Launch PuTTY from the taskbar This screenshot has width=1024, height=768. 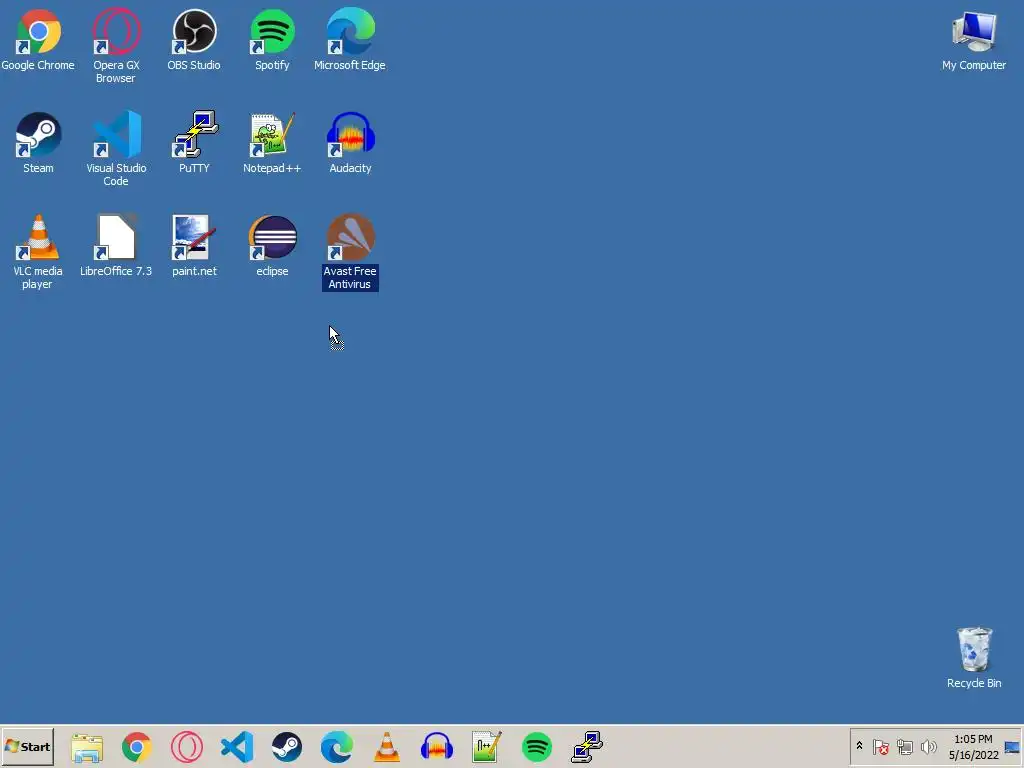[x=586, y=747]
